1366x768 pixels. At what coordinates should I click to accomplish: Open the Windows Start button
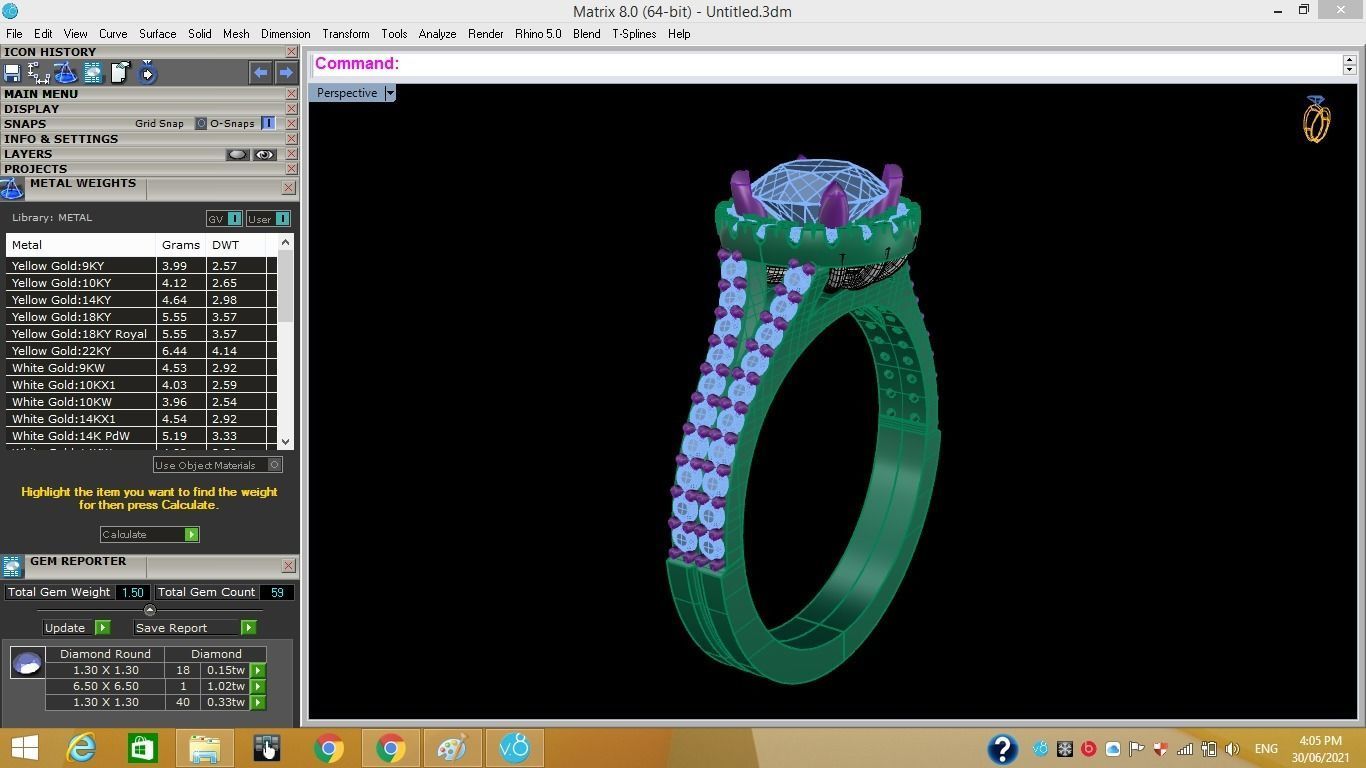(24, 748)
